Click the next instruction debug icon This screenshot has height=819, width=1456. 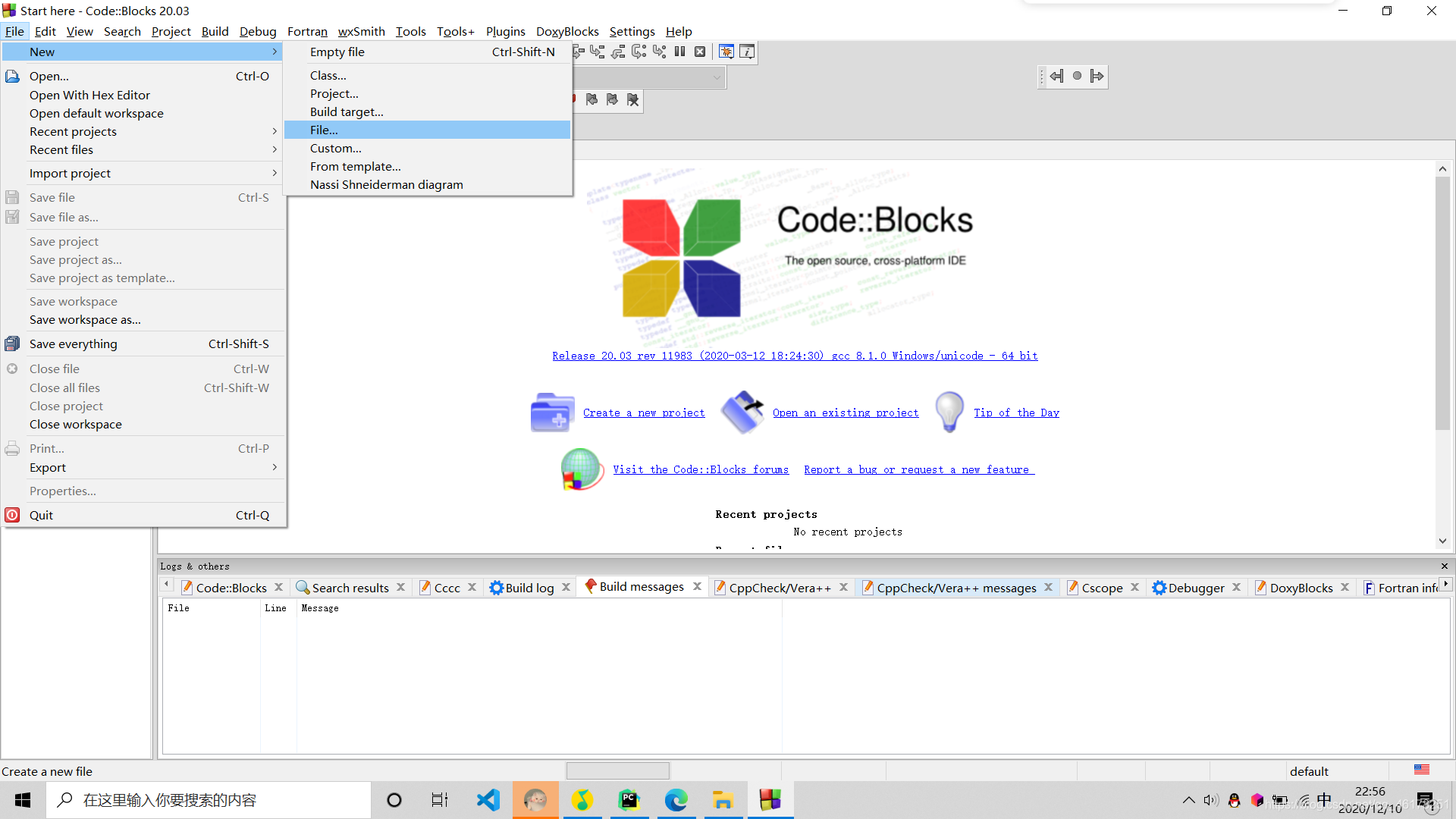639,52
